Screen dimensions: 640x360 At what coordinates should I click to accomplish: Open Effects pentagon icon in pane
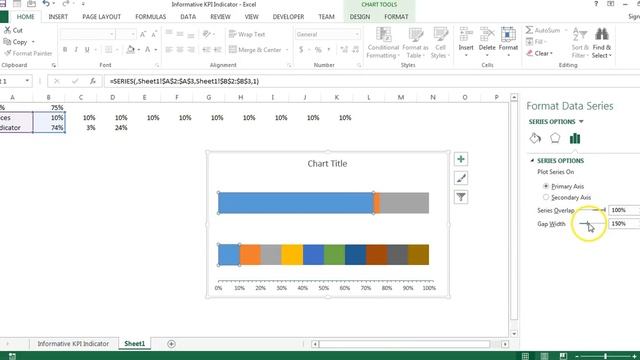coord(555,138)
